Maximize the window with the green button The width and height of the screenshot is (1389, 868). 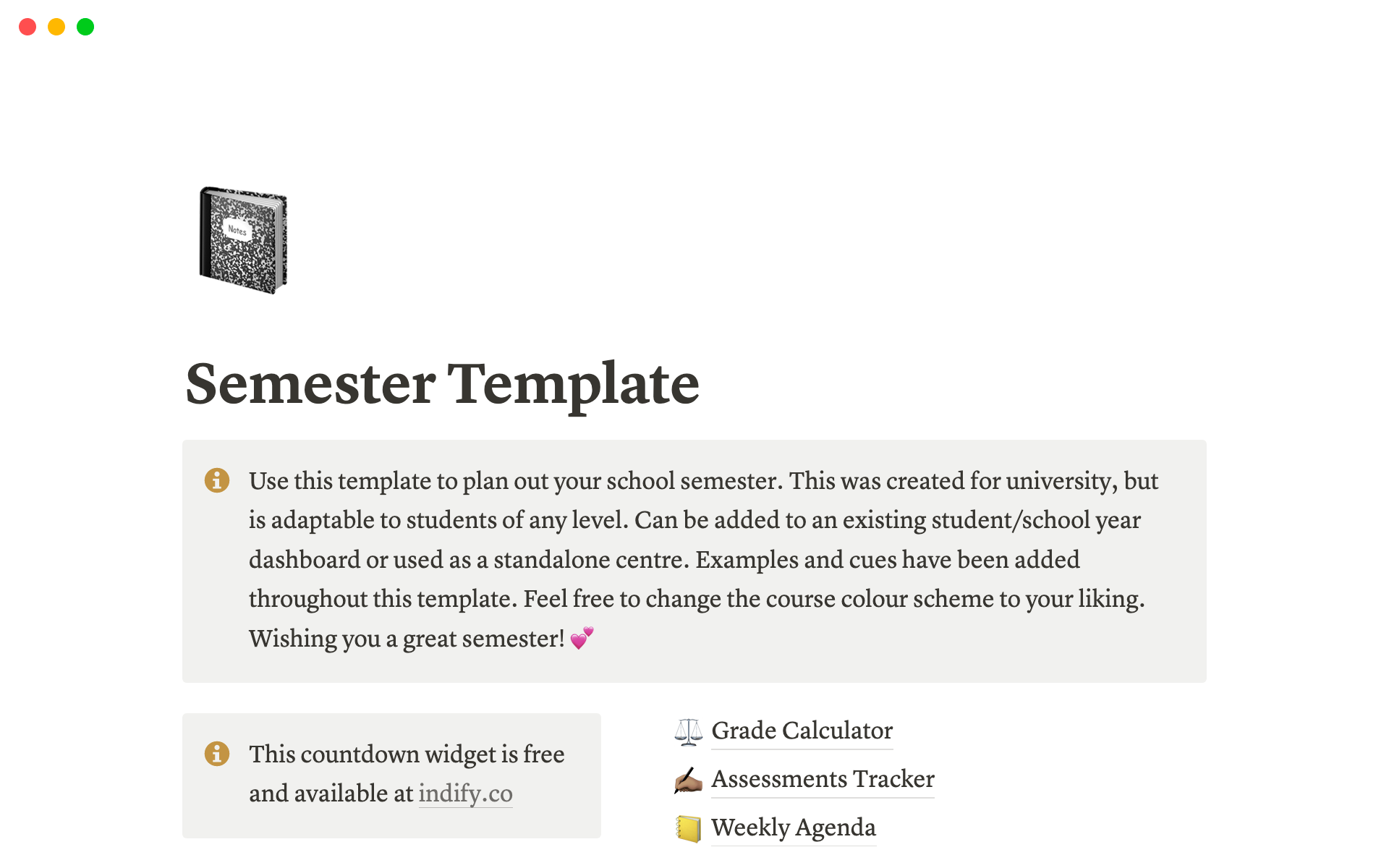click(x=85, y=27)
